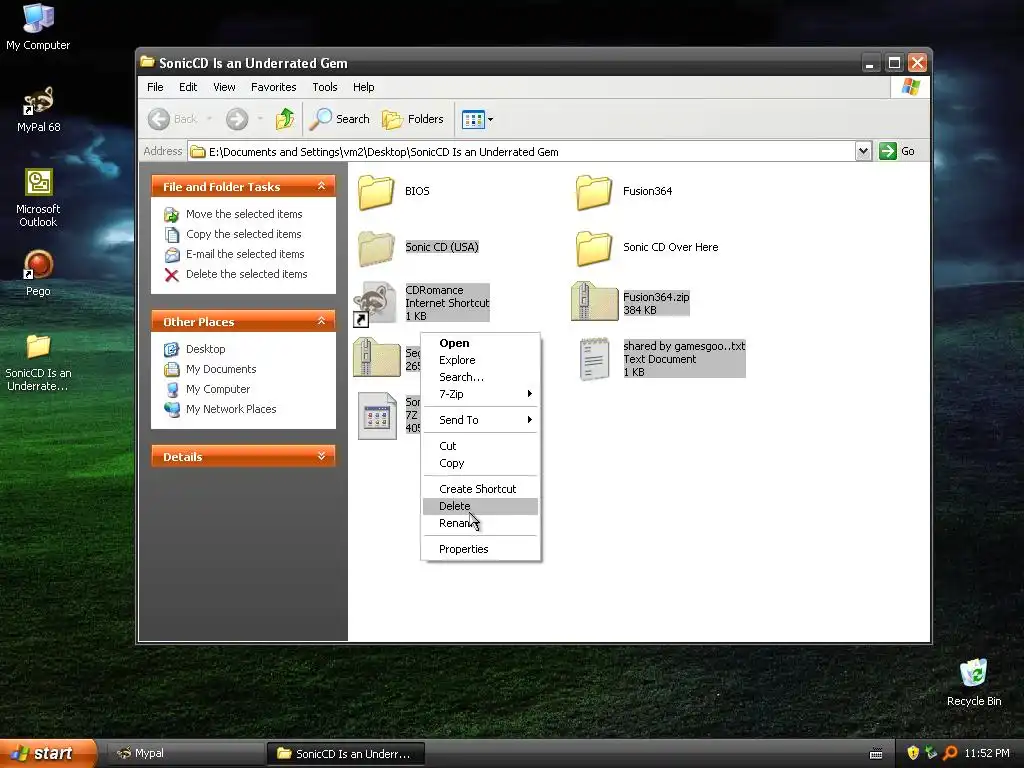The image size is (1024, 768).
Task: Launch Pego desktop shortcut
Action: 38,274
